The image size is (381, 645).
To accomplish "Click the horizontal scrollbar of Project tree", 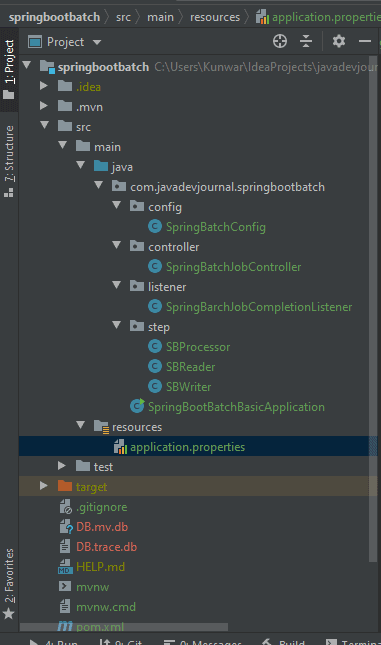I will [124, 627].
